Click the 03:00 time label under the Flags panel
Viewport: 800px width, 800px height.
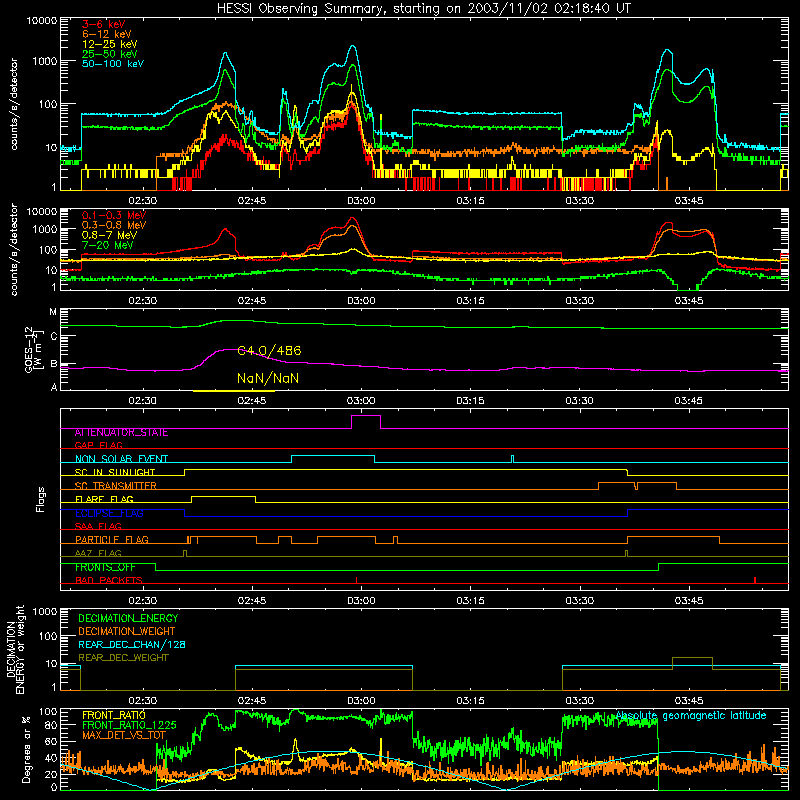[361, 601]
